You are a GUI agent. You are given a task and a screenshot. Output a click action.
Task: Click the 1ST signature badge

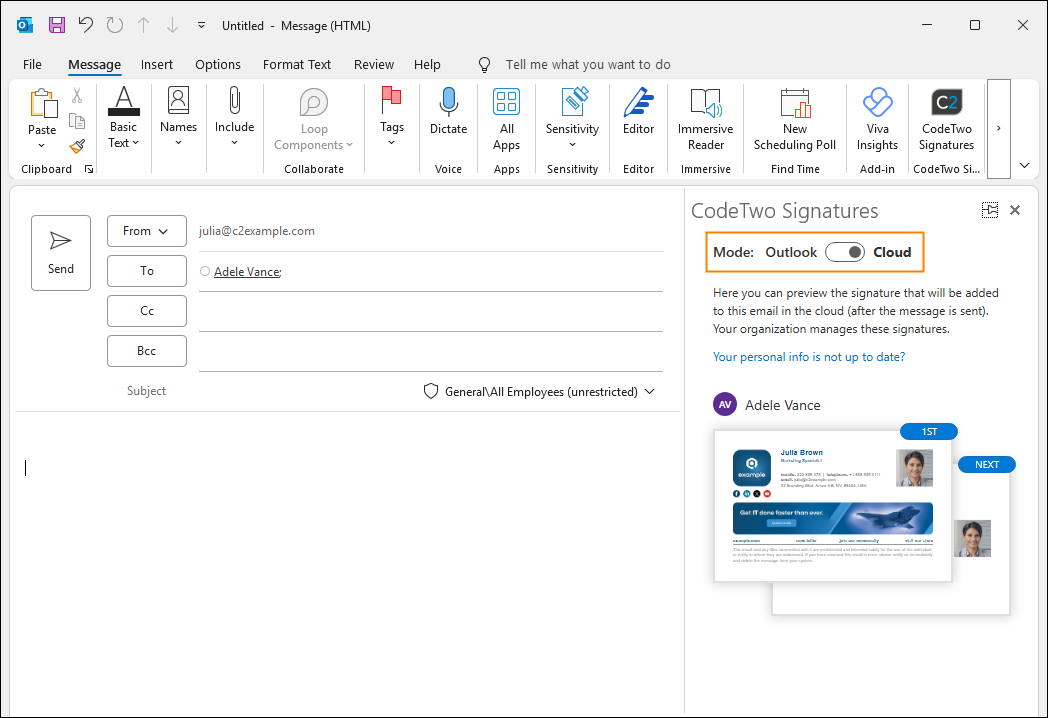(929, 432)
